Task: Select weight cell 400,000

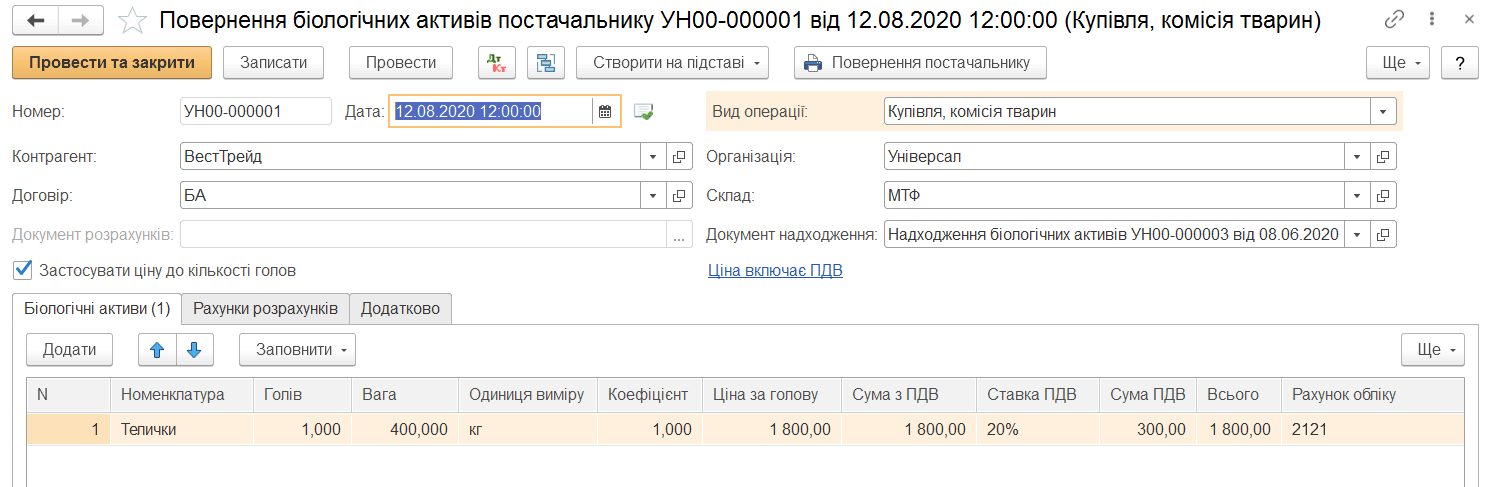Action: point(404,429)
